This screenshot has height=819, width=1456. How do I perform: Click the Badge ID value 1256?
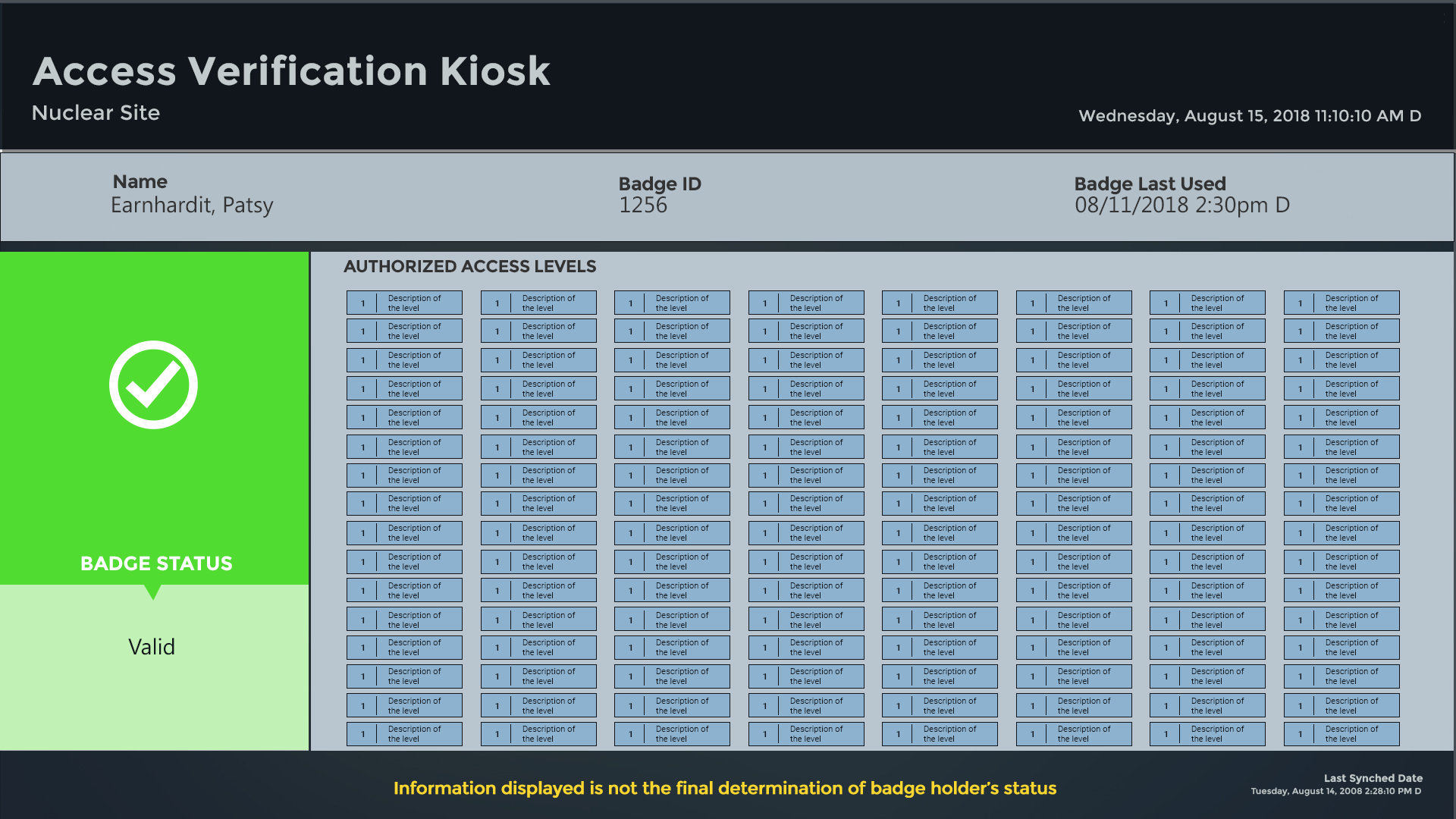643,206
